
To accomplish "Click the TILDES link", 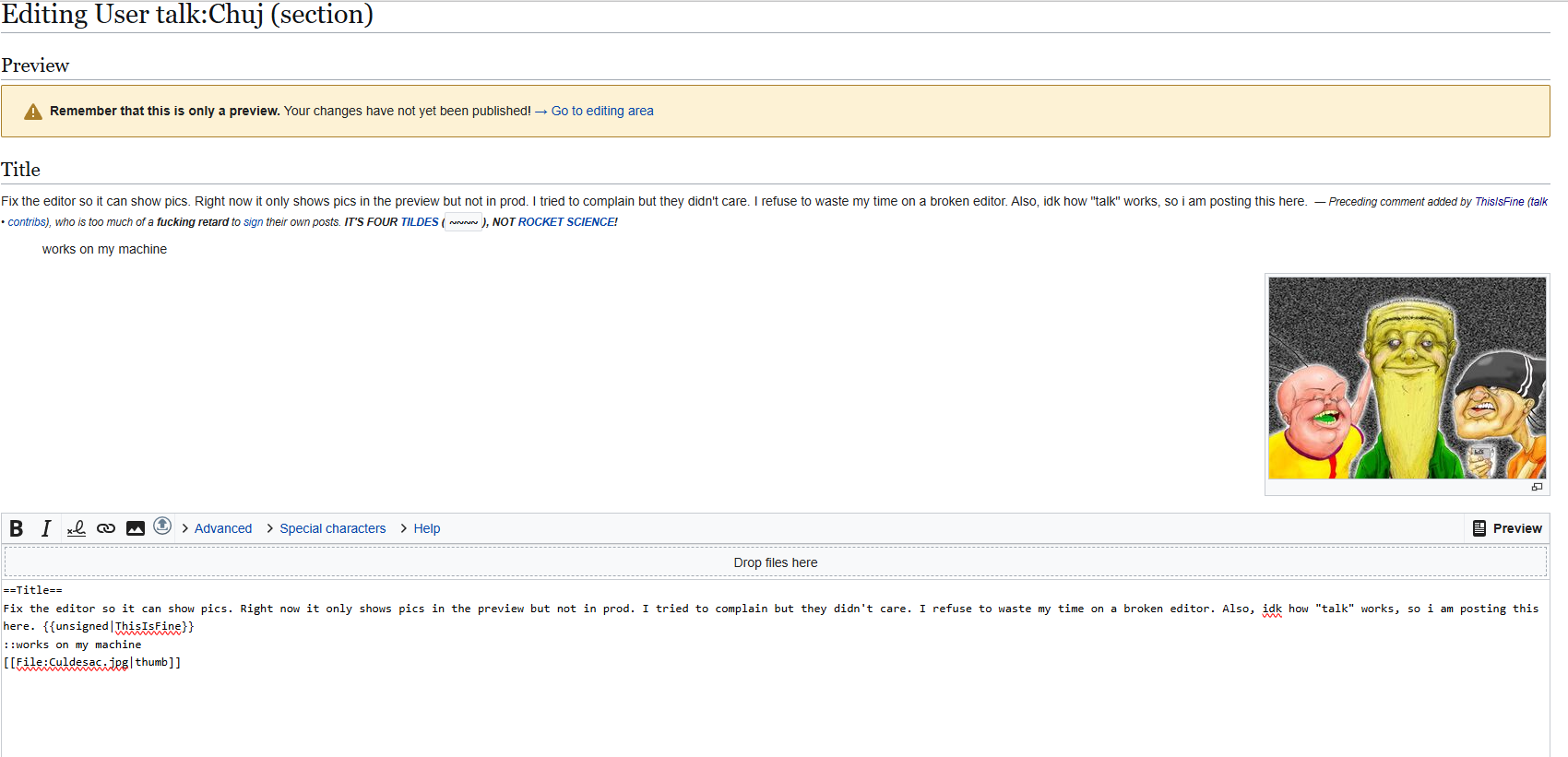I will click(x=420, y=222).
